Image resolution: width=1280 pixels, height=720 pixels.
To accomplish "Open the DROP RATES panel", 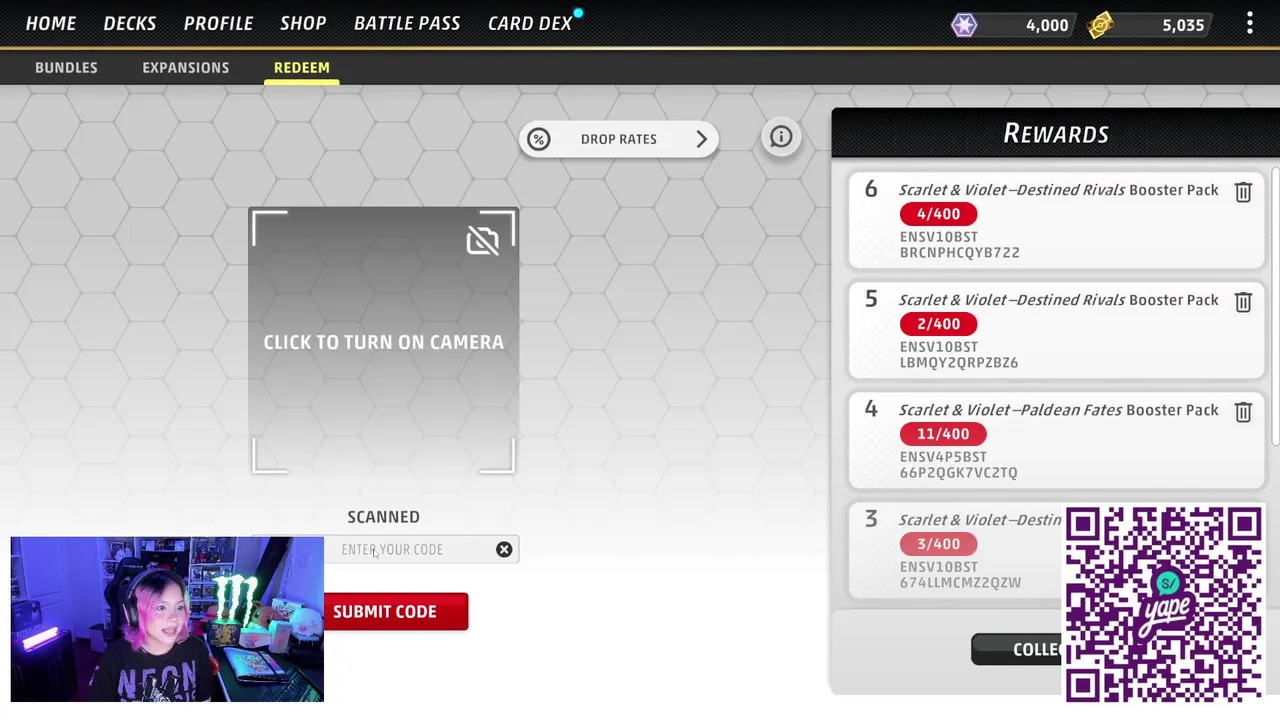I will (618, 139).
